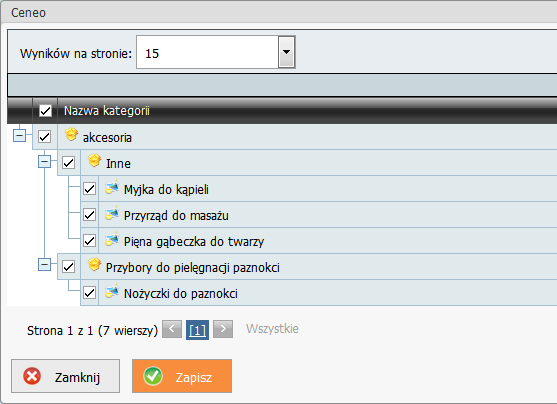Click the Zamknij close button
The width and height of the screenshot is (557, 404).
click(x=65, y=376)
